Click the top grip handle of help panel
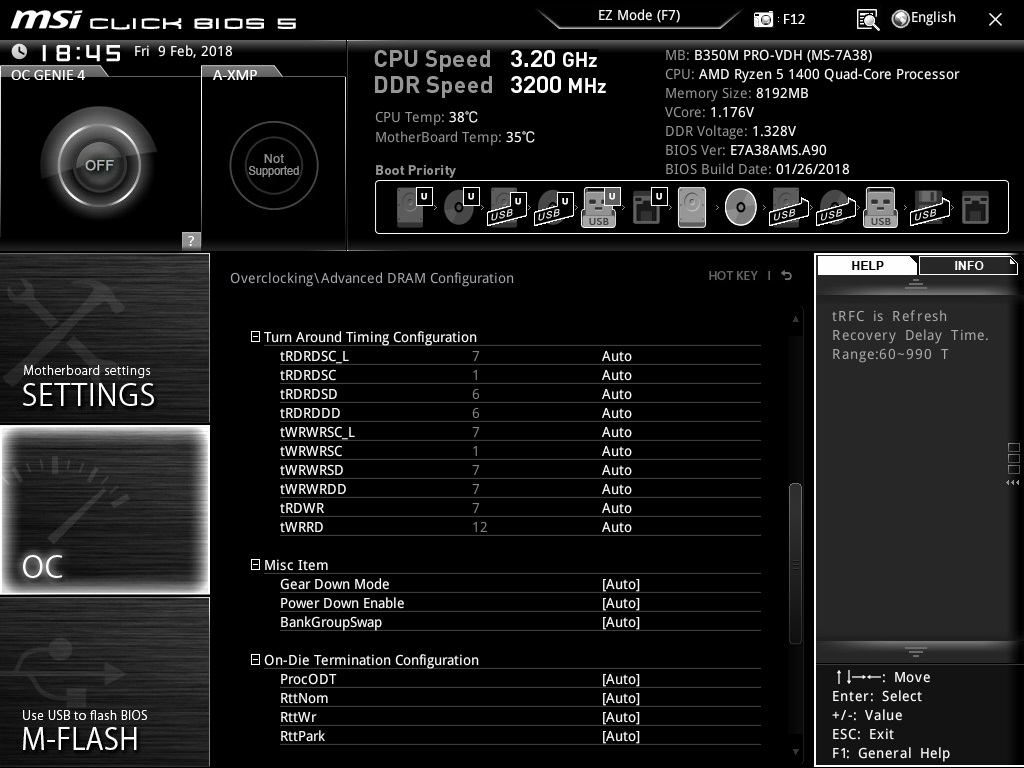Screen dimensions: 1024x768 916,283
